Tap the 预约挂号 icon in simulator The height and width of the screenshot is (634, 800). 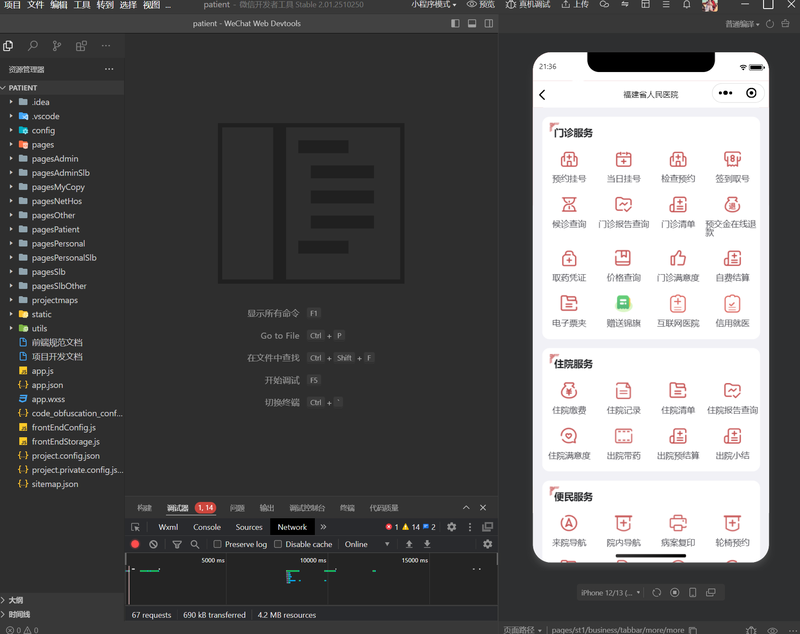569,160
